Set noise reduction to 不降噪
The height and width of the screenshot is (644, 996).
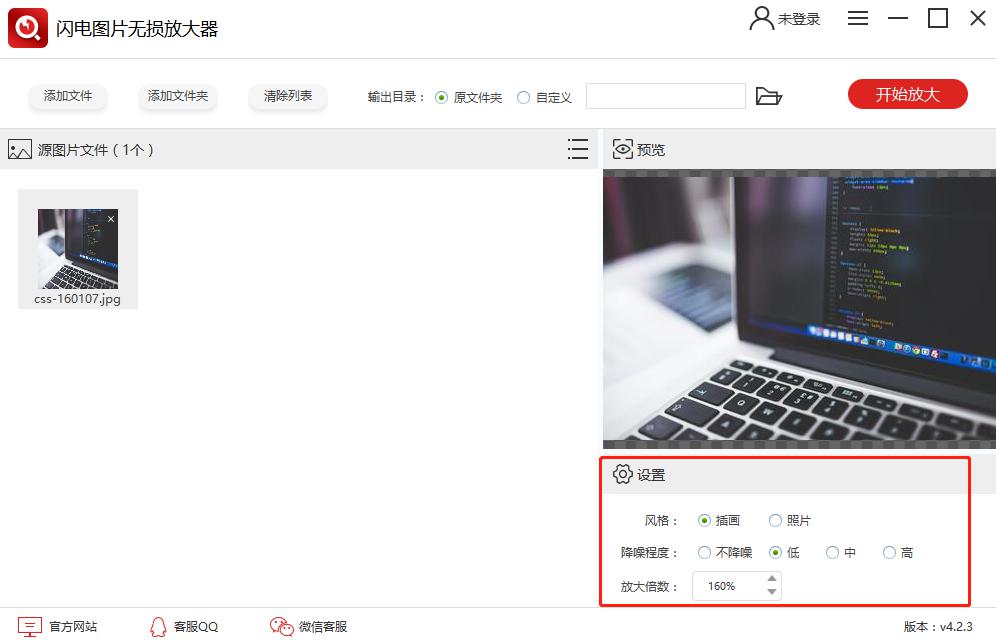pyautogui.click(x=704, y=552)
